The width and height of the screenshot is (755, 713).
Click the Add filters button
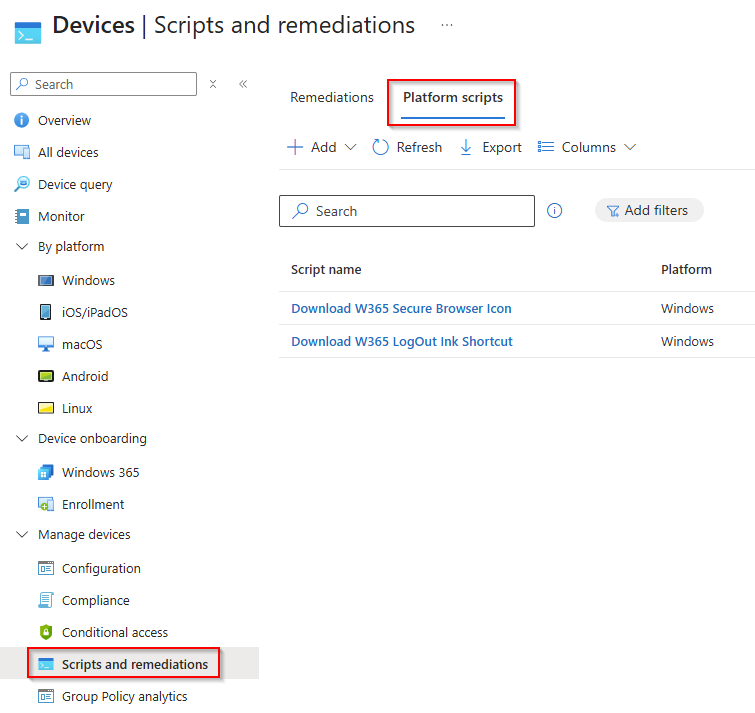(x=648, y=211)
